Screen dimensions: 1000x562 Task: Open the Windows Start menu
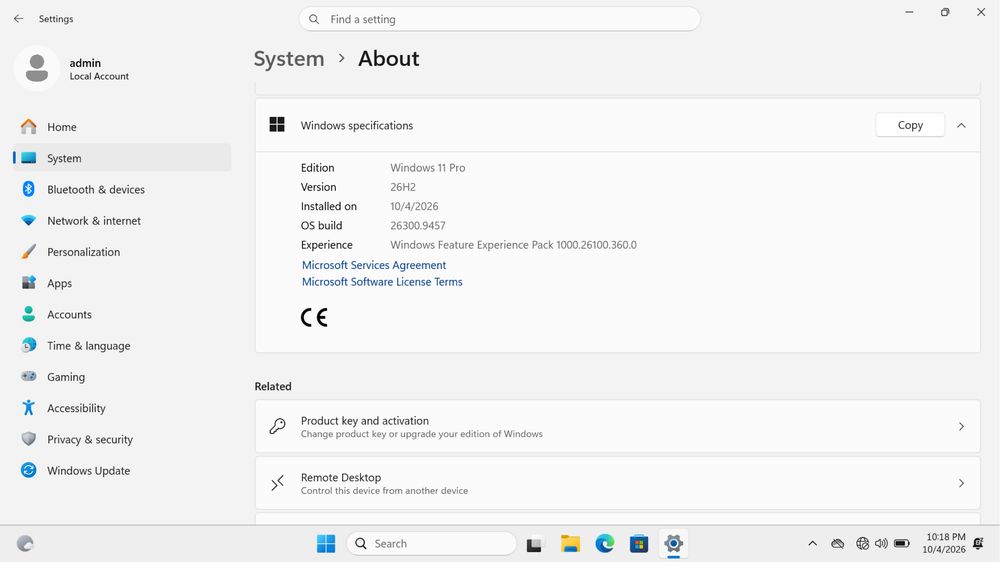click(x=326, y=544)
